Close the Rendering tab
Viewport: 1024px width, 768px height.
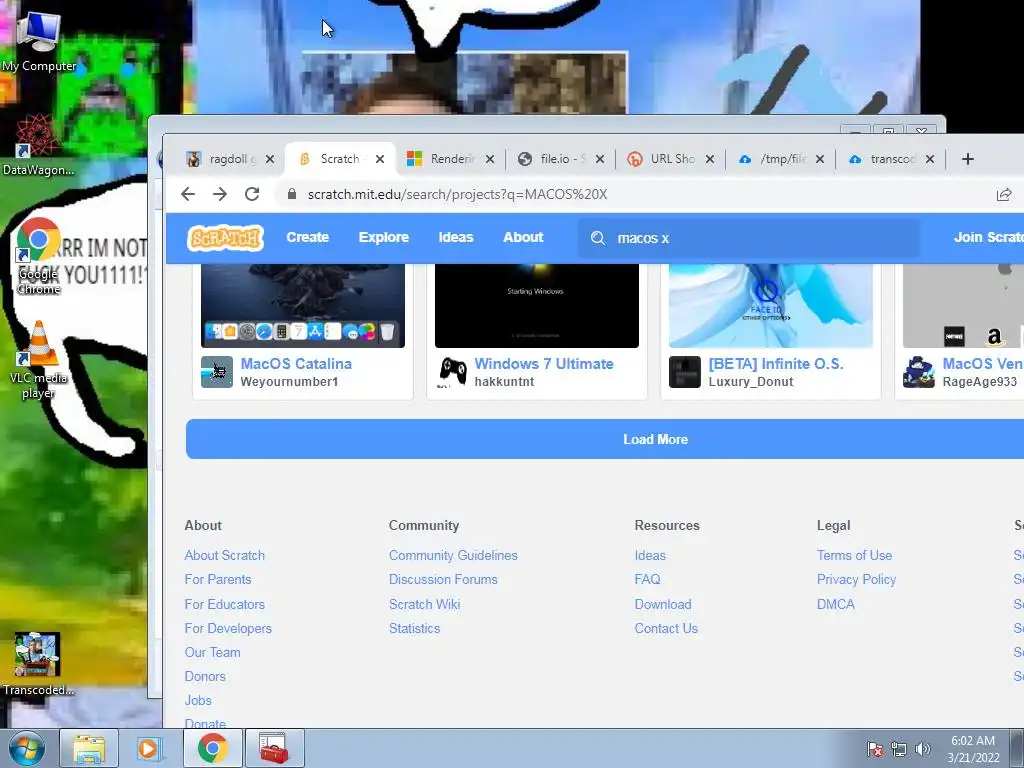coord(490,159)
